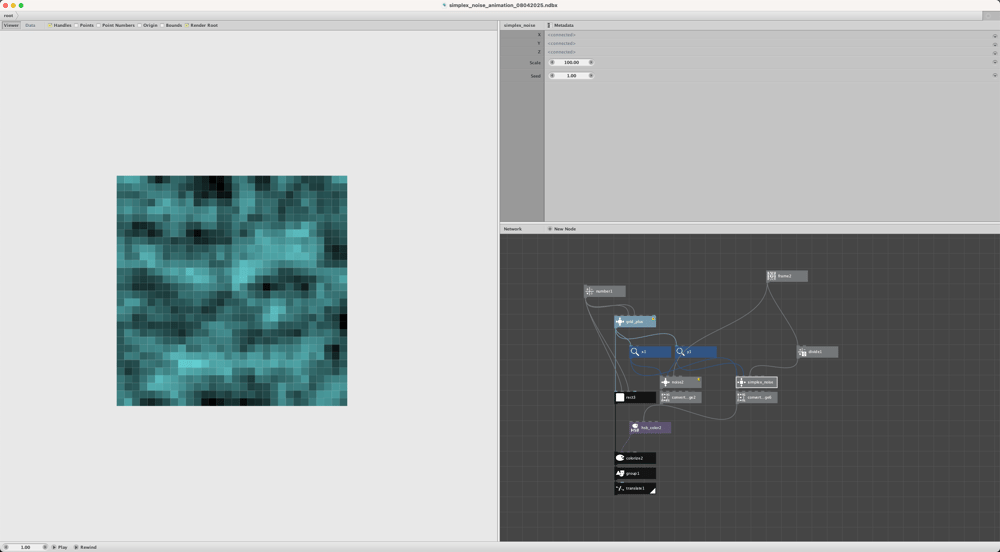Open the Seed port options menu
1000x552 pixels.
click(x=994, y=75)
